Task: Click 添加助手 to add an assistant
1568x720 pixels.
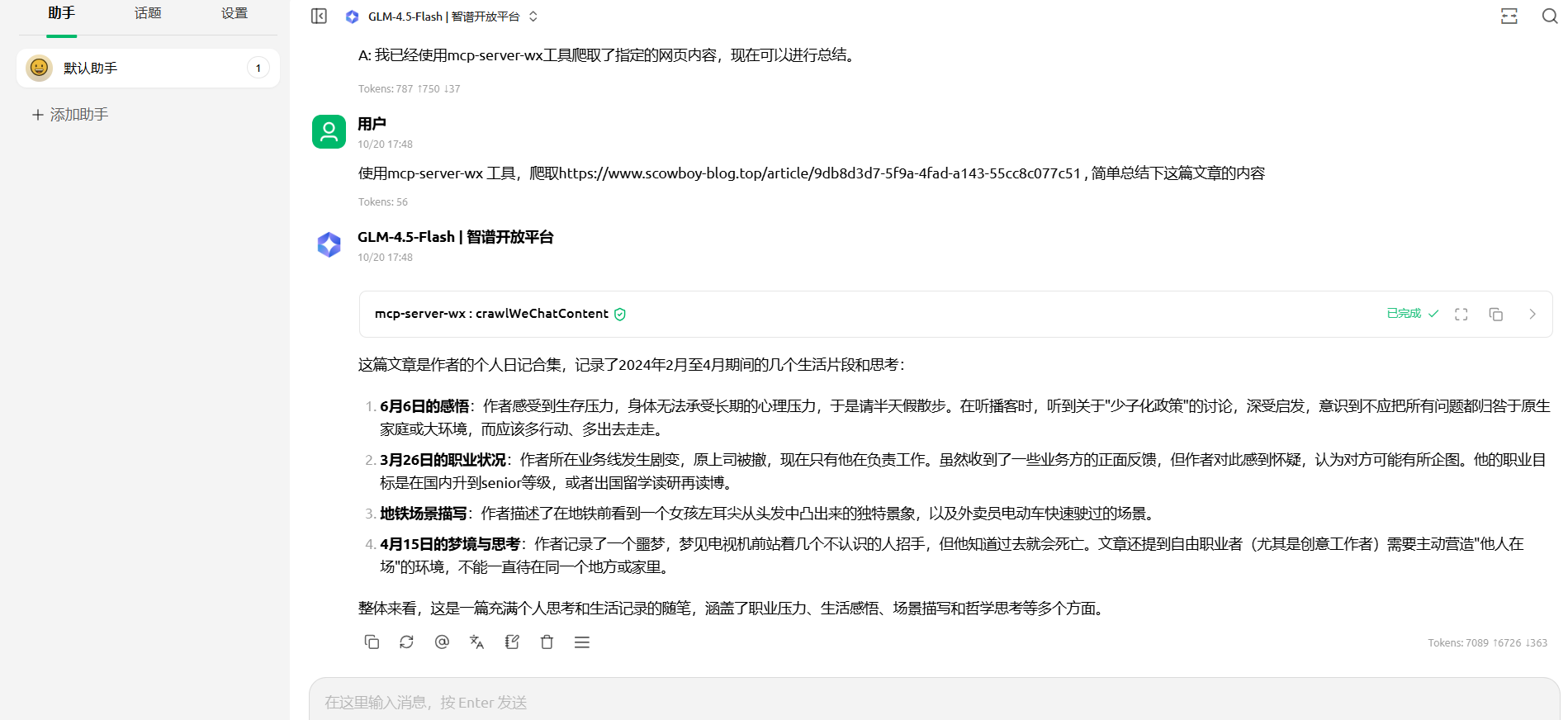Action: [x=70, y=115]
